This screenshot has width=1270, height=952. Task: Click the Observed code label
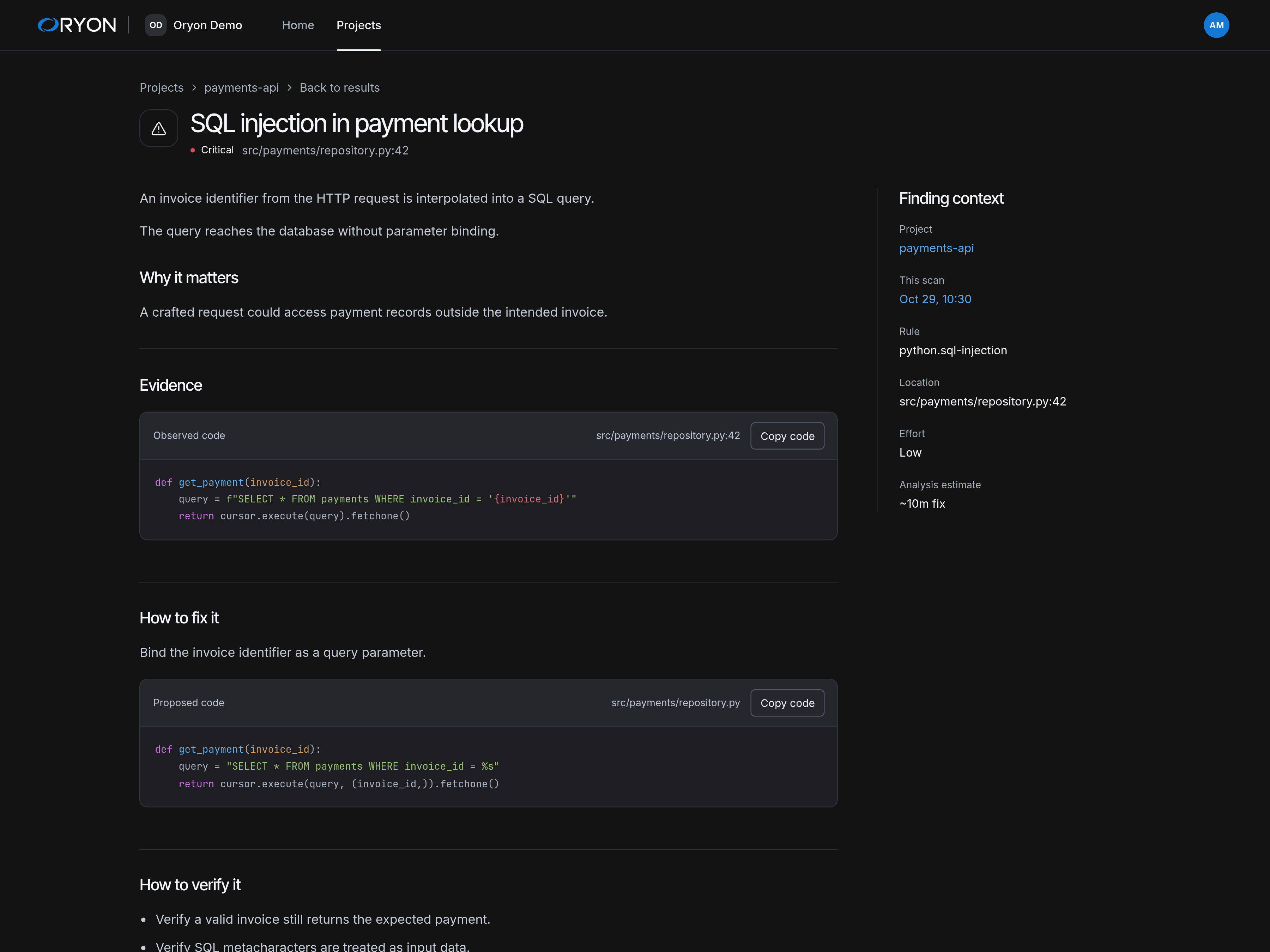click(189, 435)
